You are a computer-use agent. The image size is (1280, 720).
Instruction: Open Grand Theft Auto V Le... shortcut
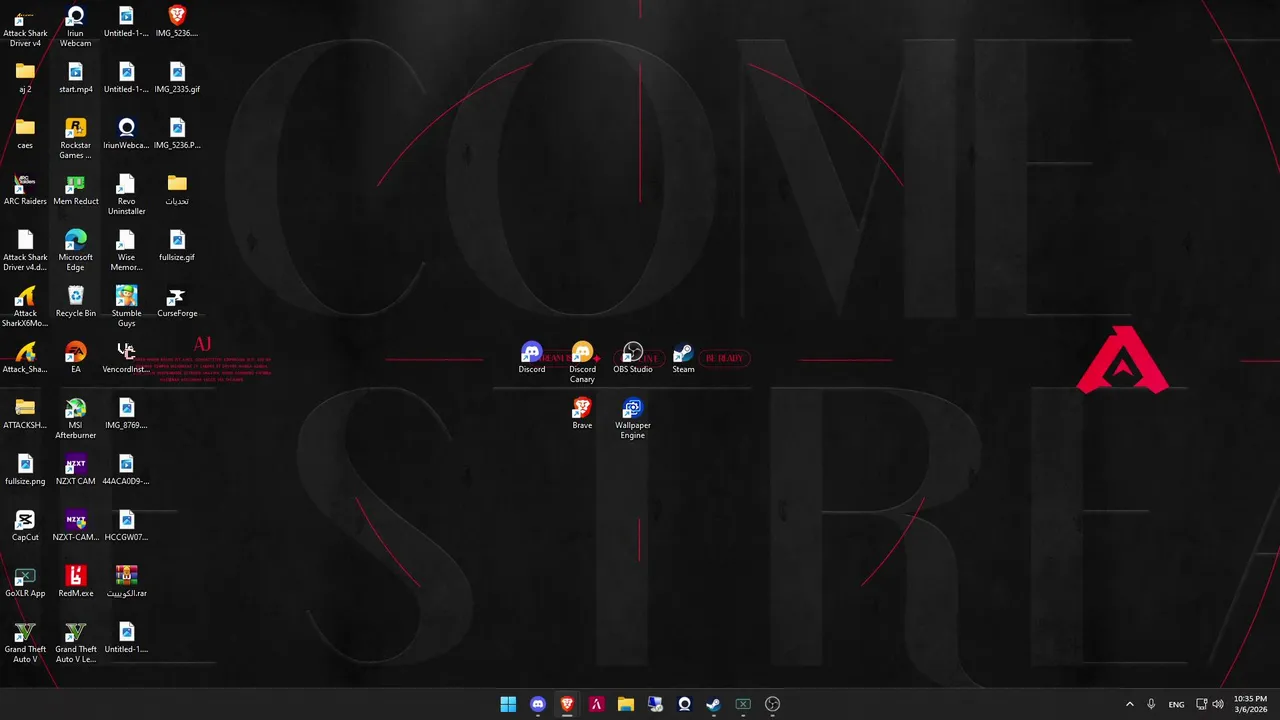[x=75, y=643]
